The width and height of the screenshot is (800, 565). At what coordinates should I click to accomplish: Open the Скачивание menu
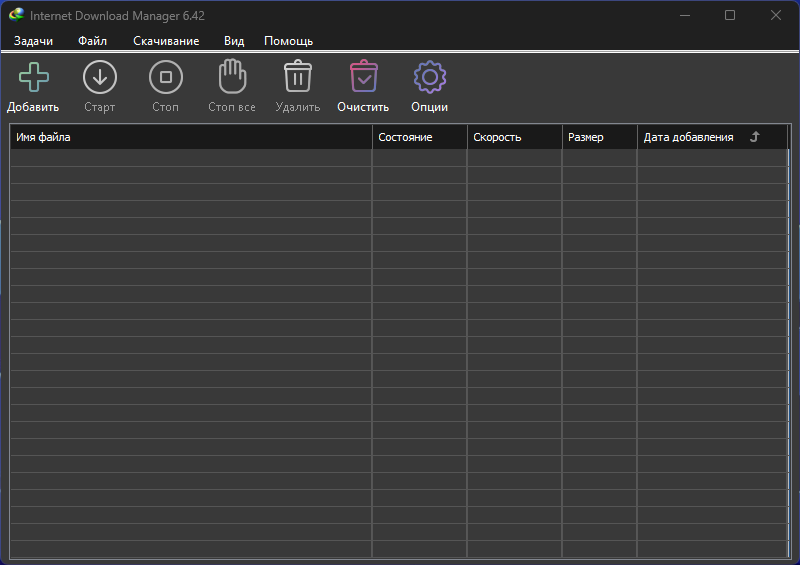pyautogui.click(x=166, y=41)
